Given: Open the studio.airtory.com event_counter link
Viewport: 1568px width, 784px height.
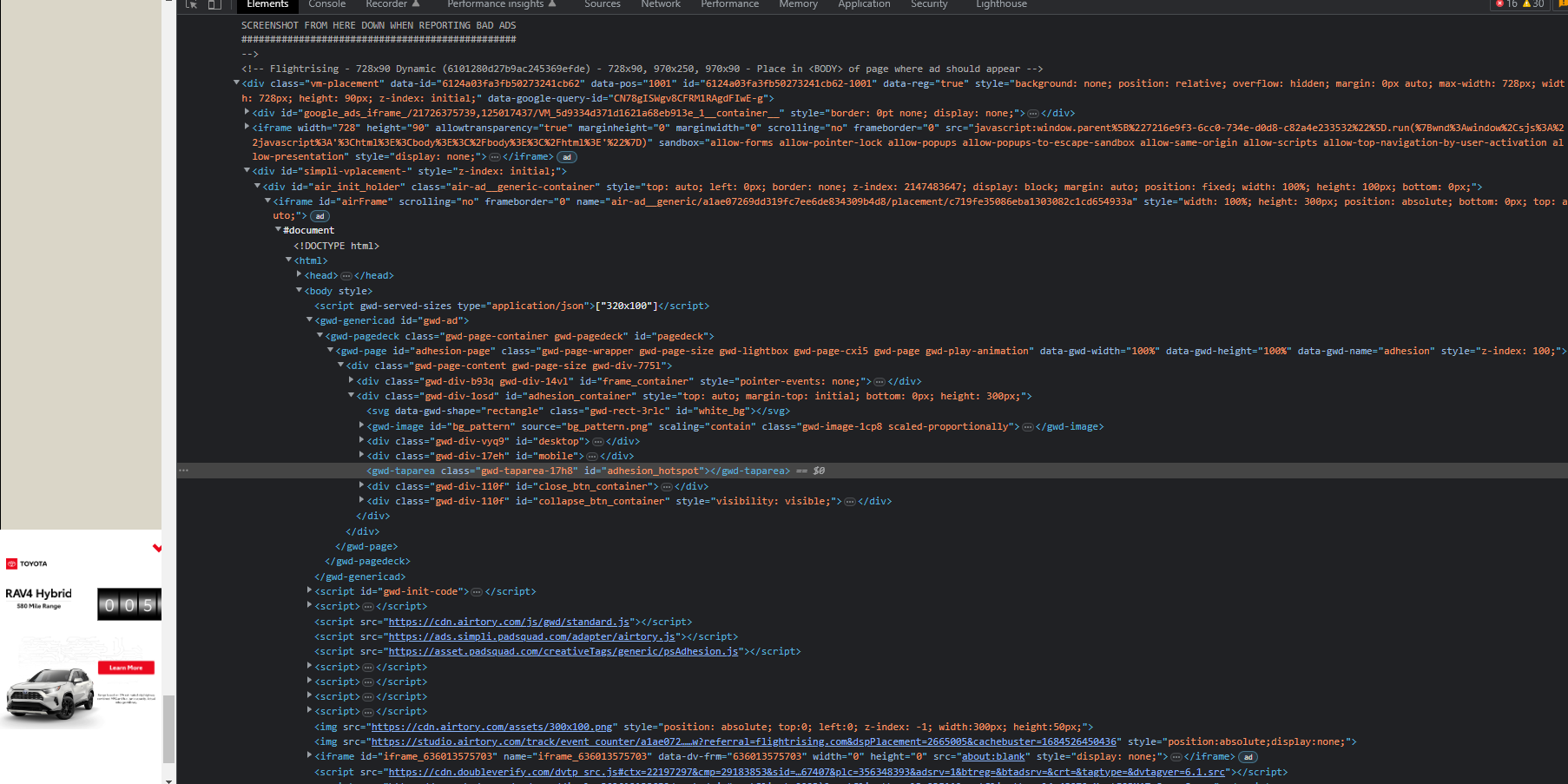Looking at the screenshot, I should tap(744, 742).
